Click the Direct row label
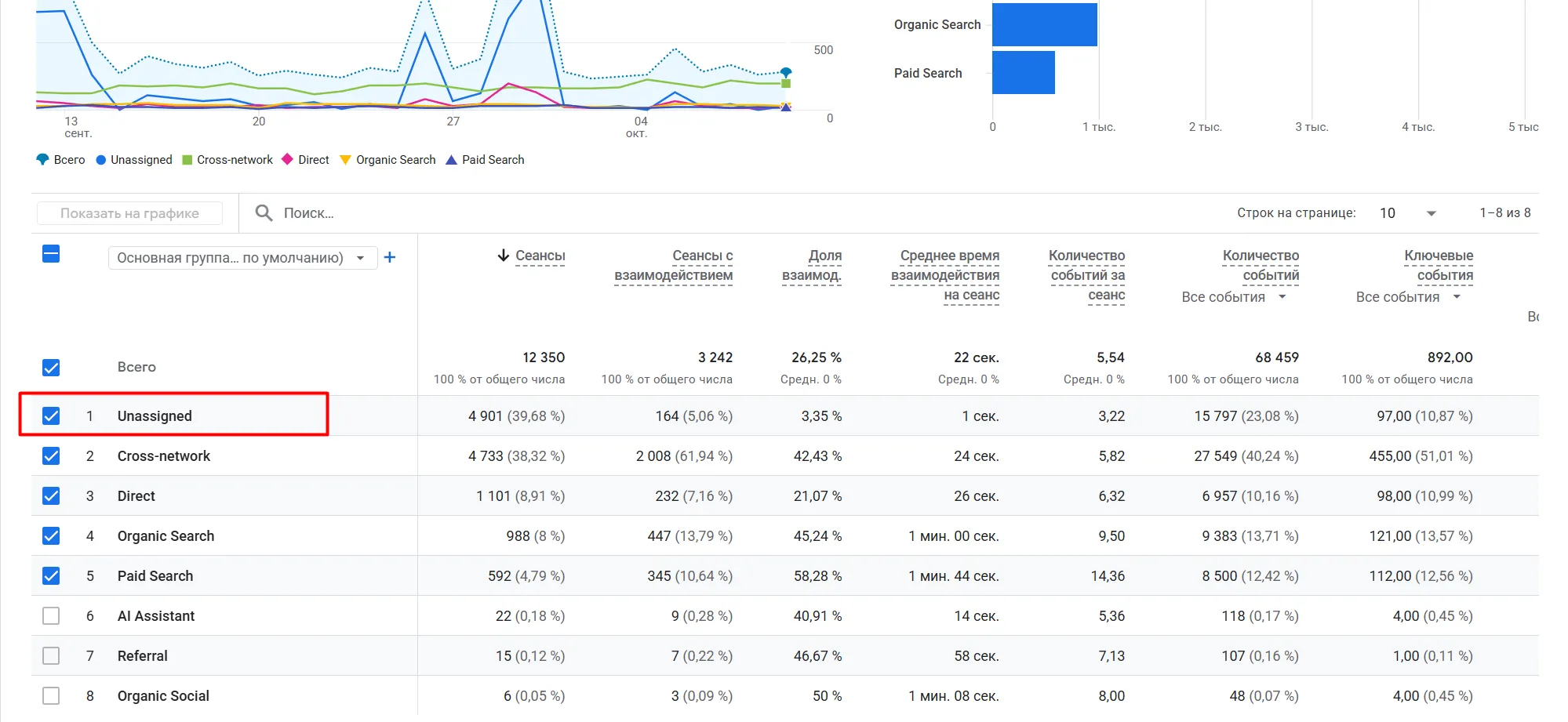Viewport: 1568px width, 722px height. pos(136,495)
